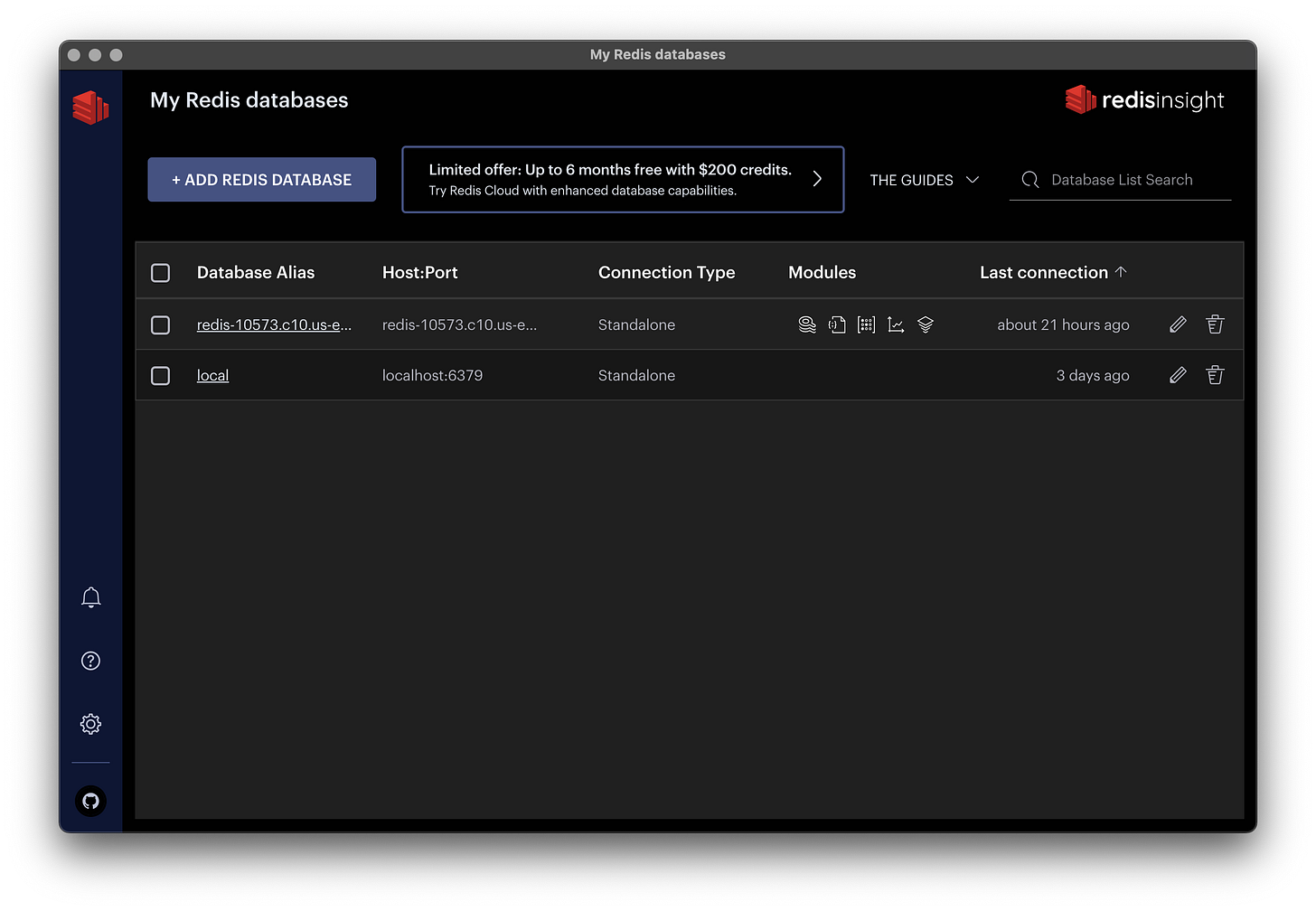Open notifications with the bell icon
Image resolution: width=1316 pixels, height=911 pixels.
[x=90, y=597]
